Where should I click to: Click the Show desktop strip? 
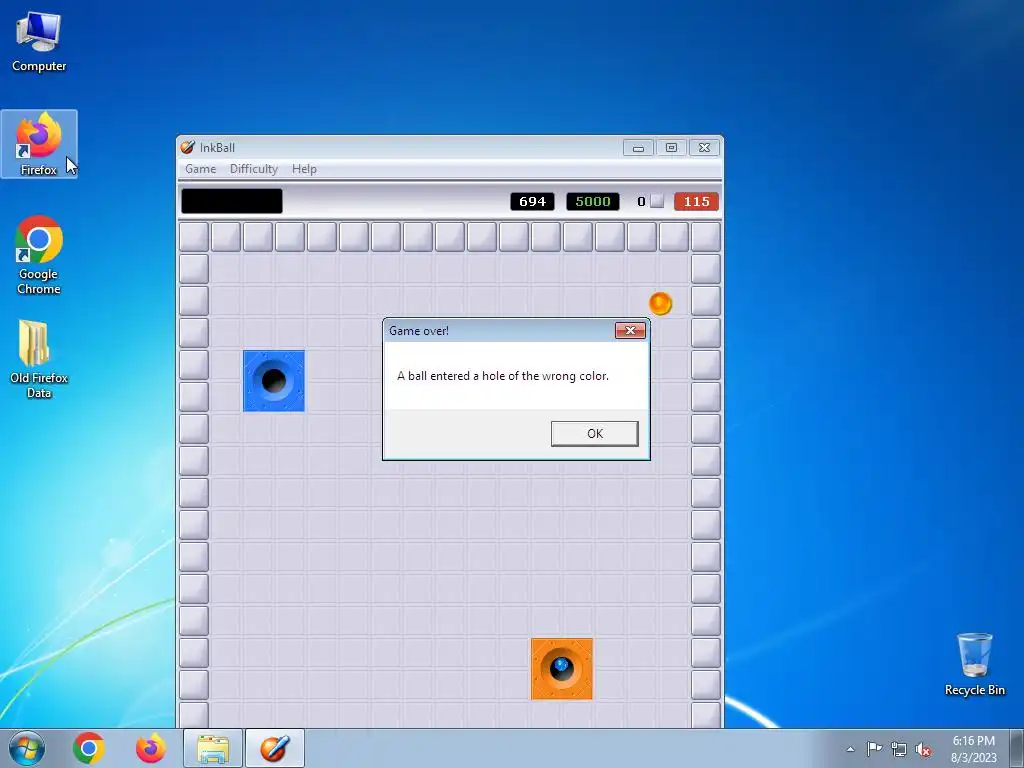pos(1017,748)
